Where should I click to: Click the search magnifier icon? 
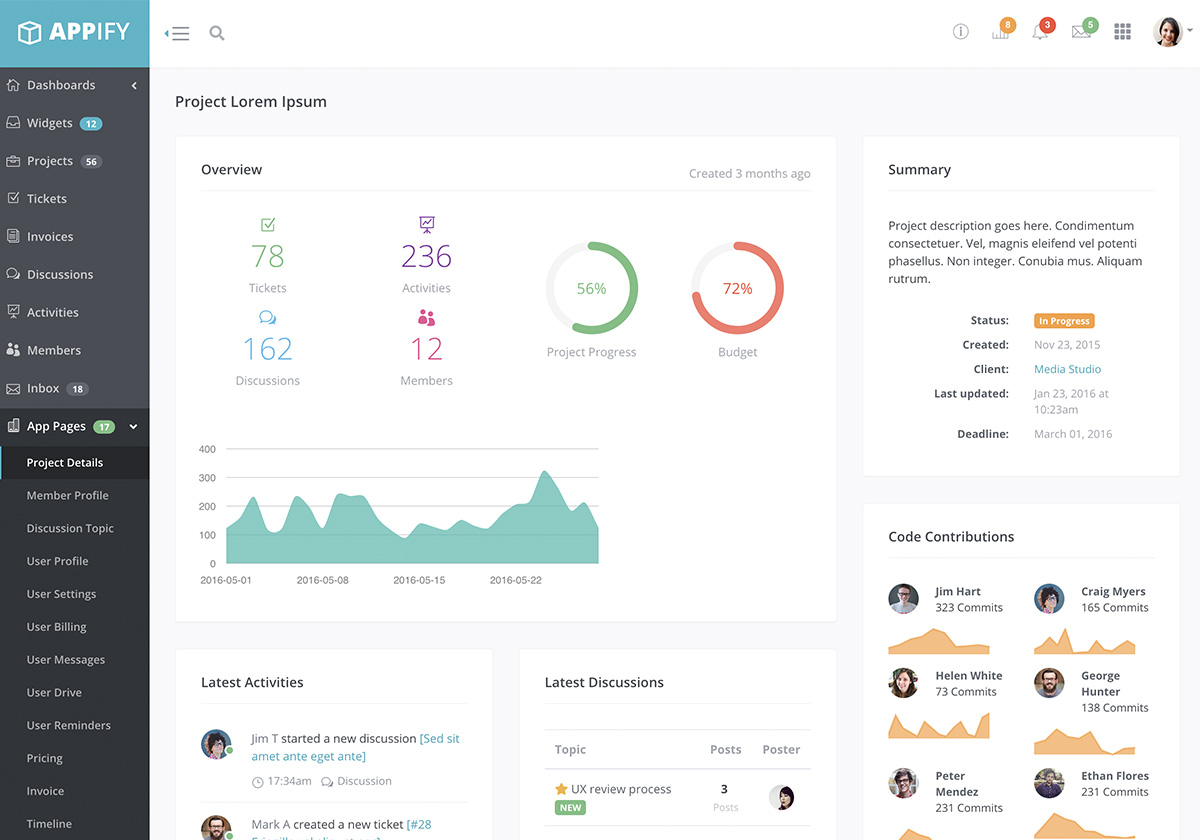tap(216, 33)
